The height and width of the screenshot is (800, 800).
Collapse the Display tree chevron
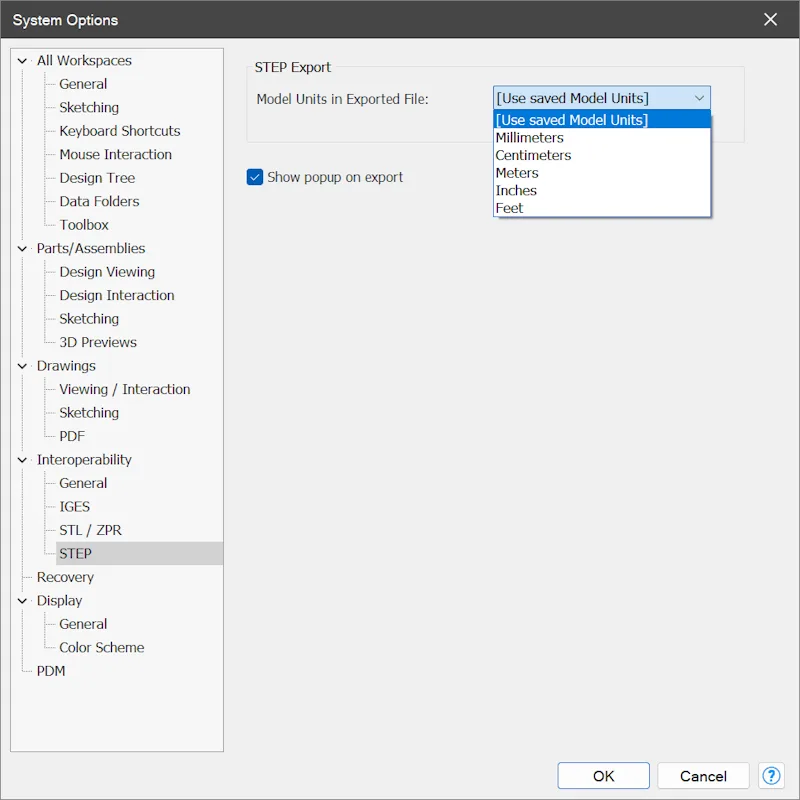(22, 601)
